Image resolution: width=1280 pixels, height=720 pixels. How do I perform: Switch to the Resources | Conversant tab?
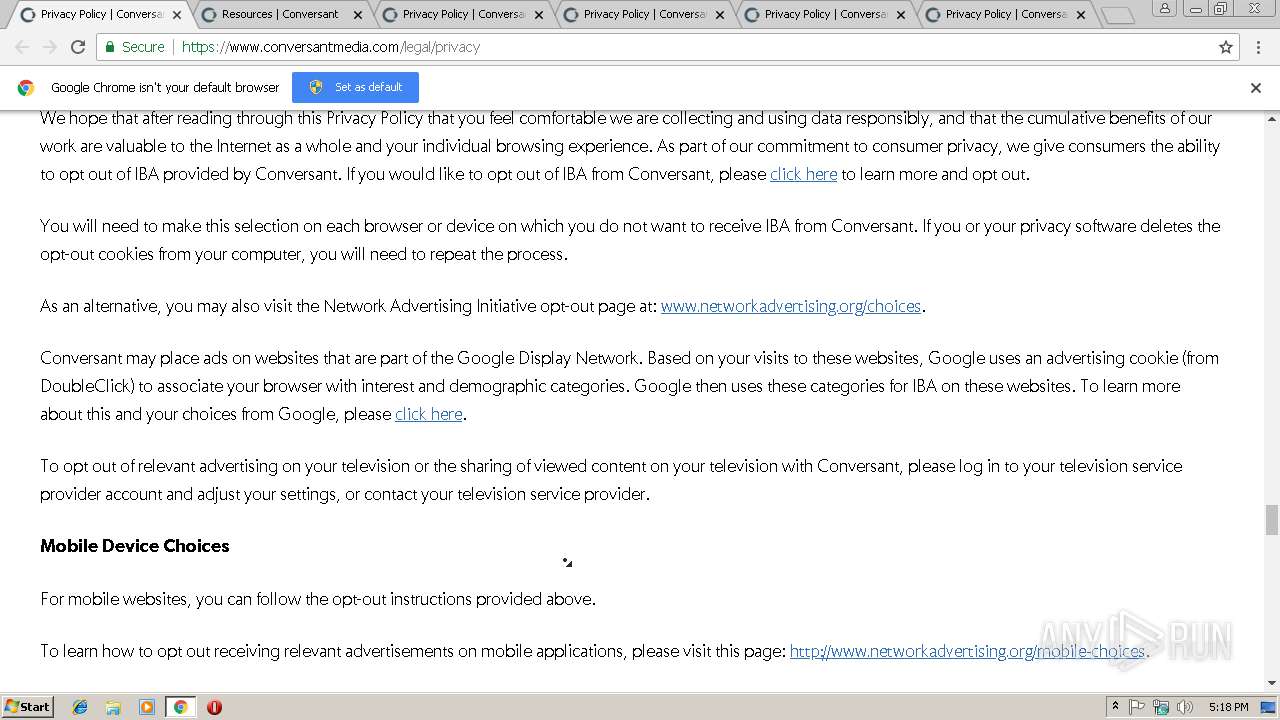point(280,14)
